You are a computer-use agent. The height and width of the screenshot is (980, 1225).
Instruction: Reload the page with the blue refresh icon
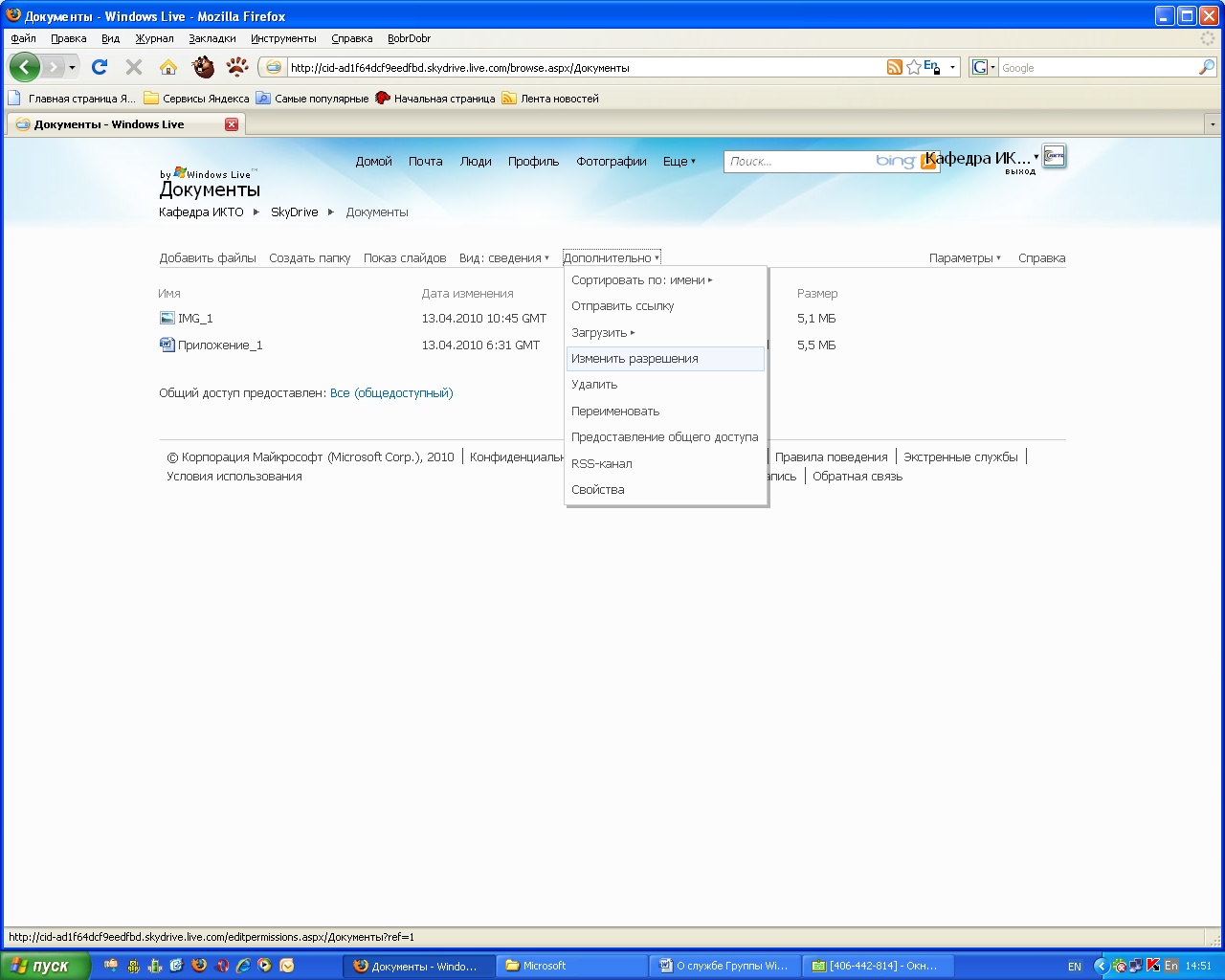(100, 67)
